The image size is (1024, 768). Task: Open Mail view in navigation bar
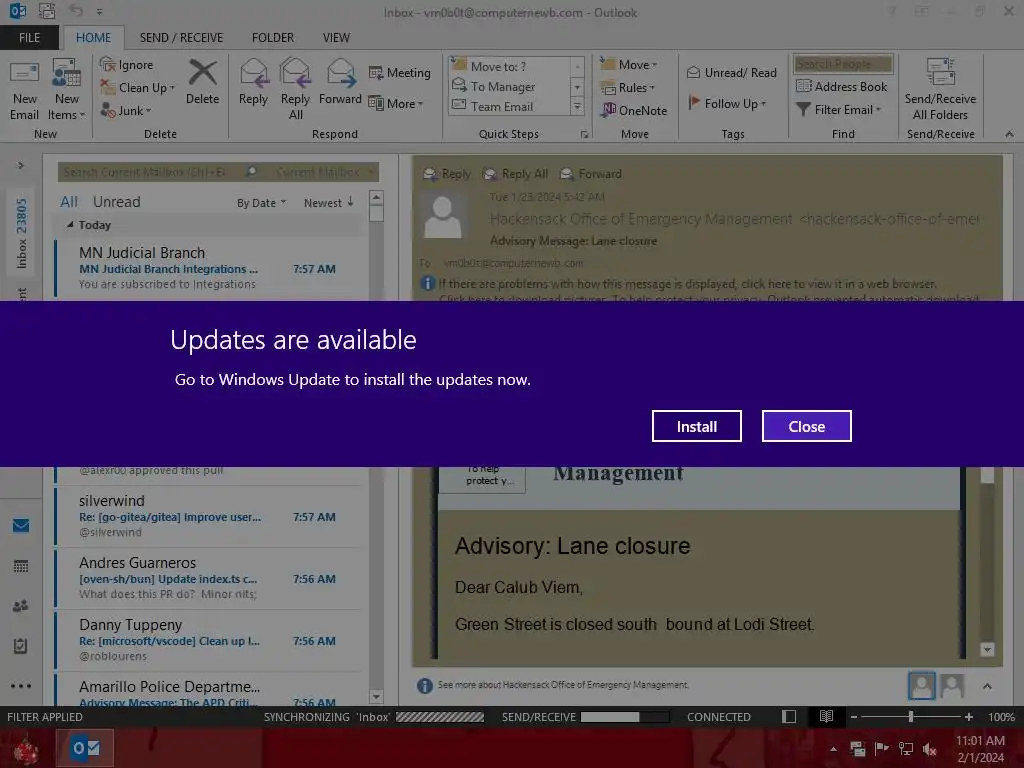(21, 526)
